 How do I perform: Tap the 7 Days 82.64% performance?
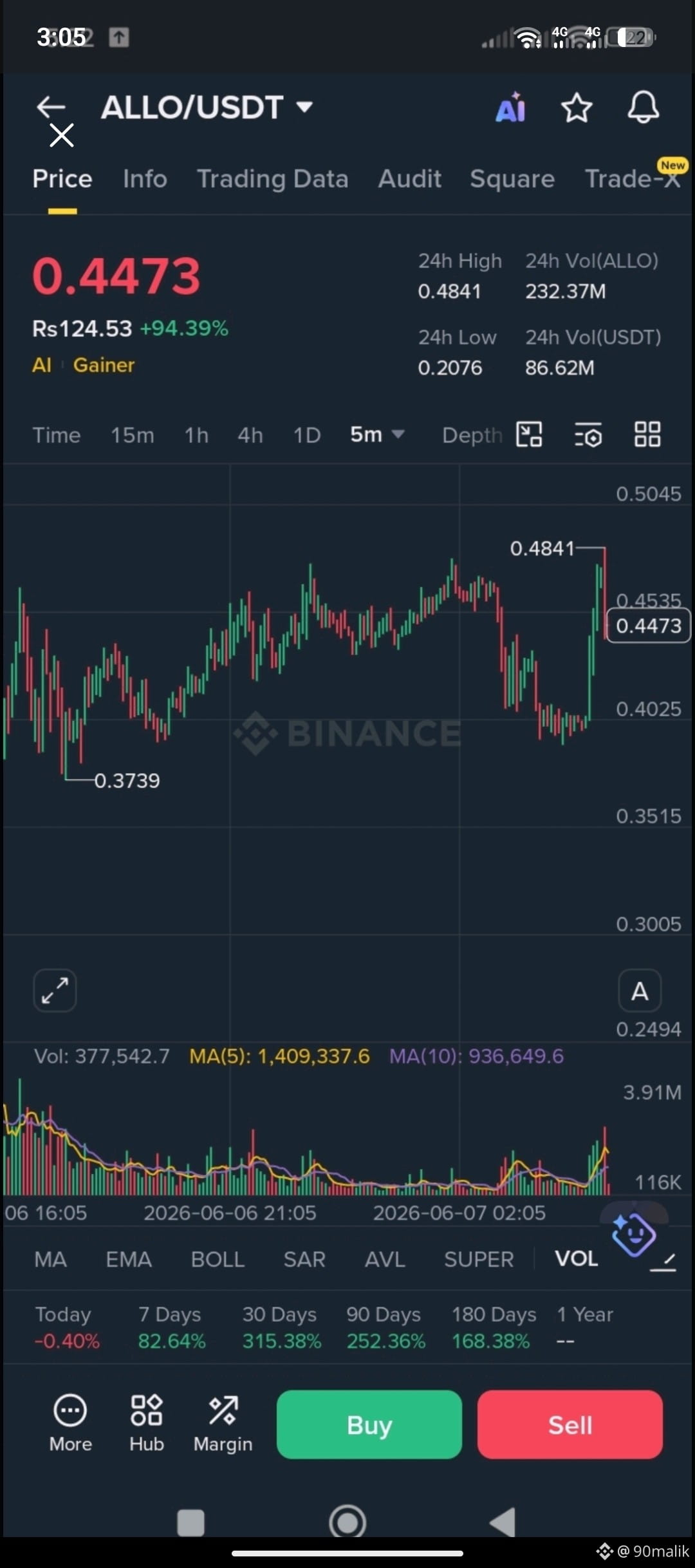(x=171, y=1328)
